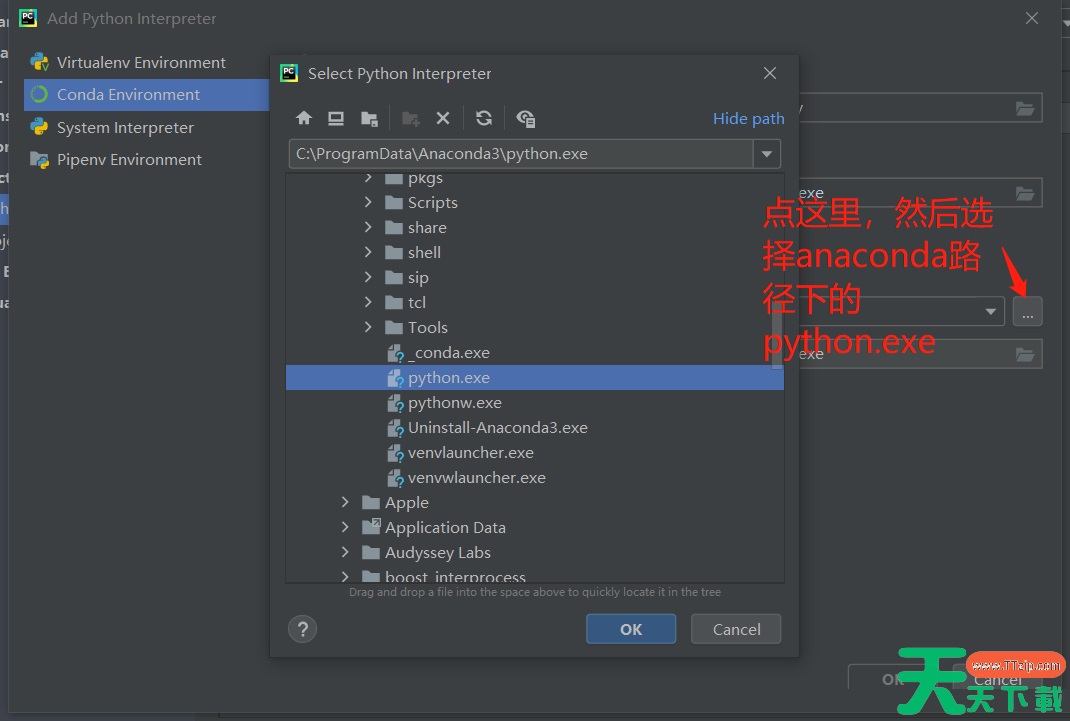Click the ellipsis browse button
This screenshot has height=721, width=1070.
coord(1027,311)
